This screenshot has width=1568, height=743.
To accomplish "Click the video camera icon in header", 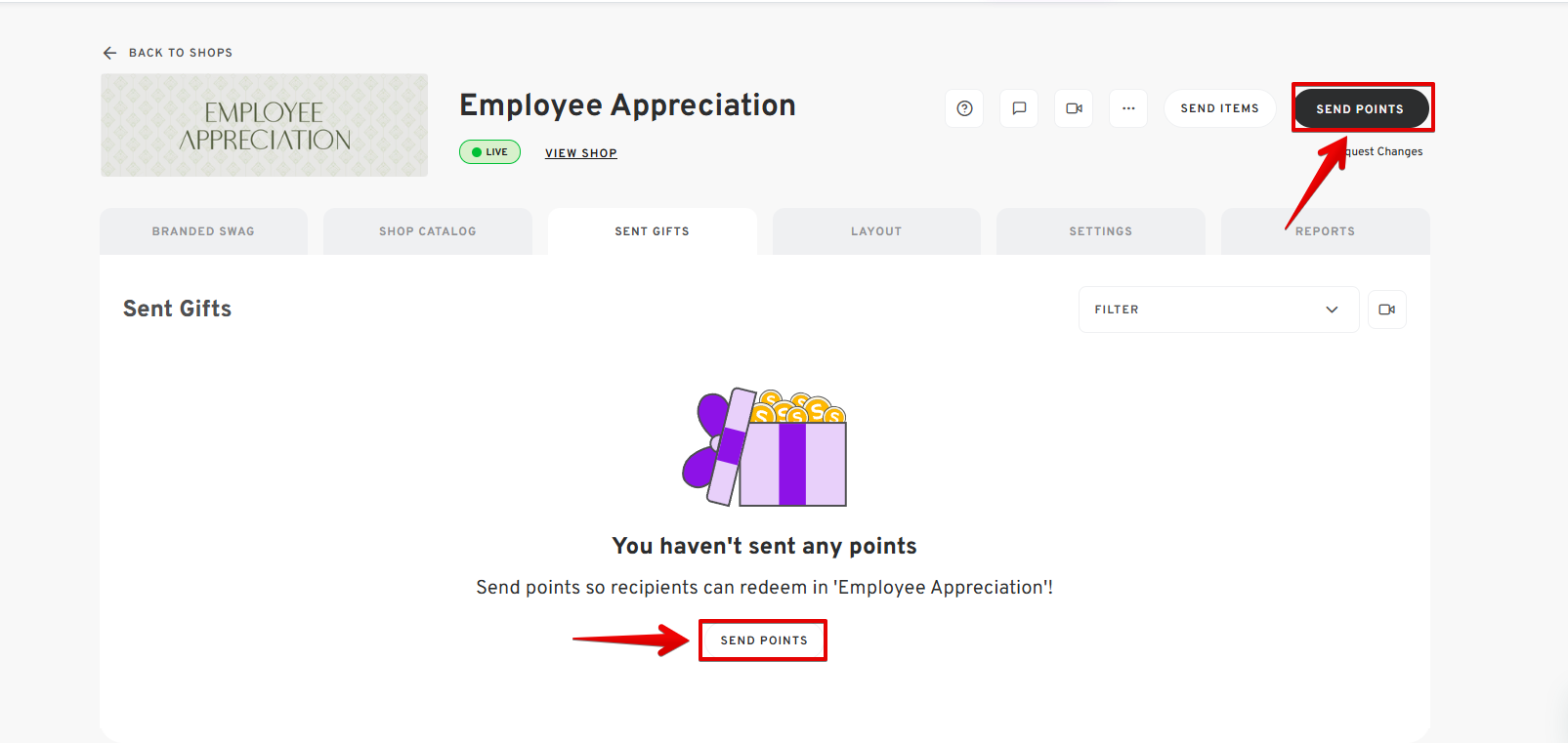I will pyautogui.click(x=1074, y=108).
